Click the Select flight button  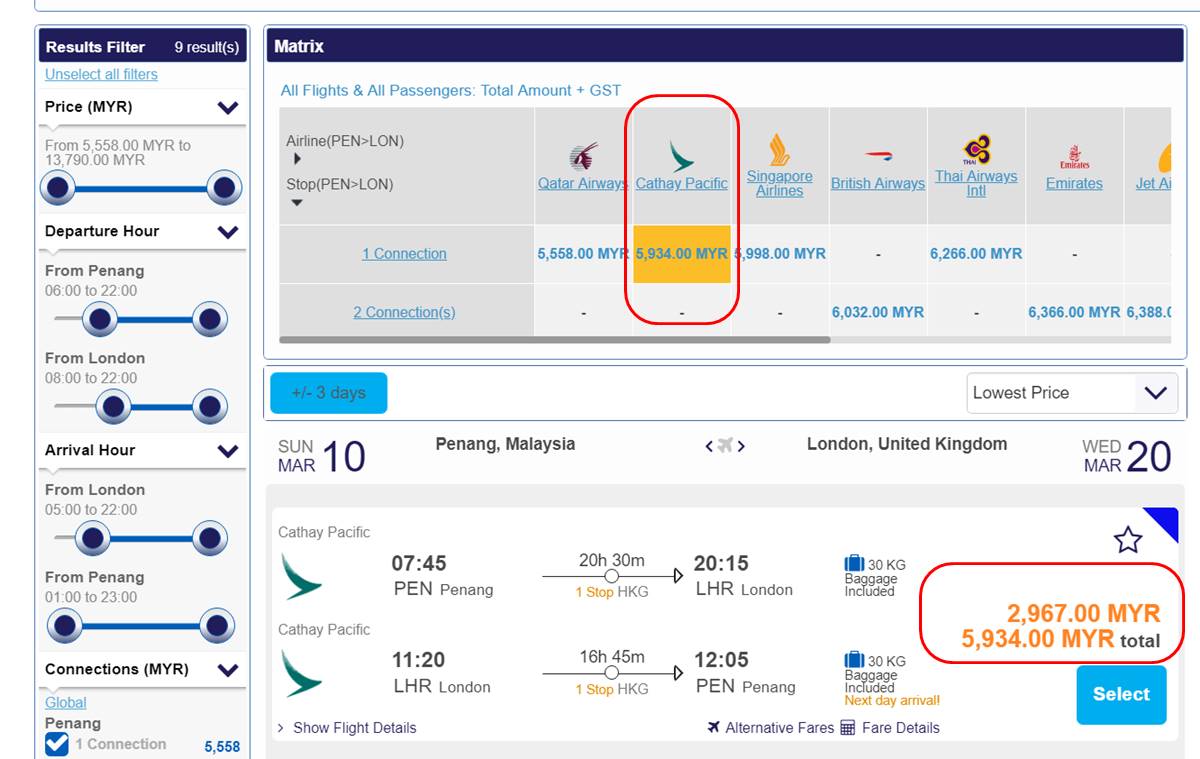coord(1121,694)
